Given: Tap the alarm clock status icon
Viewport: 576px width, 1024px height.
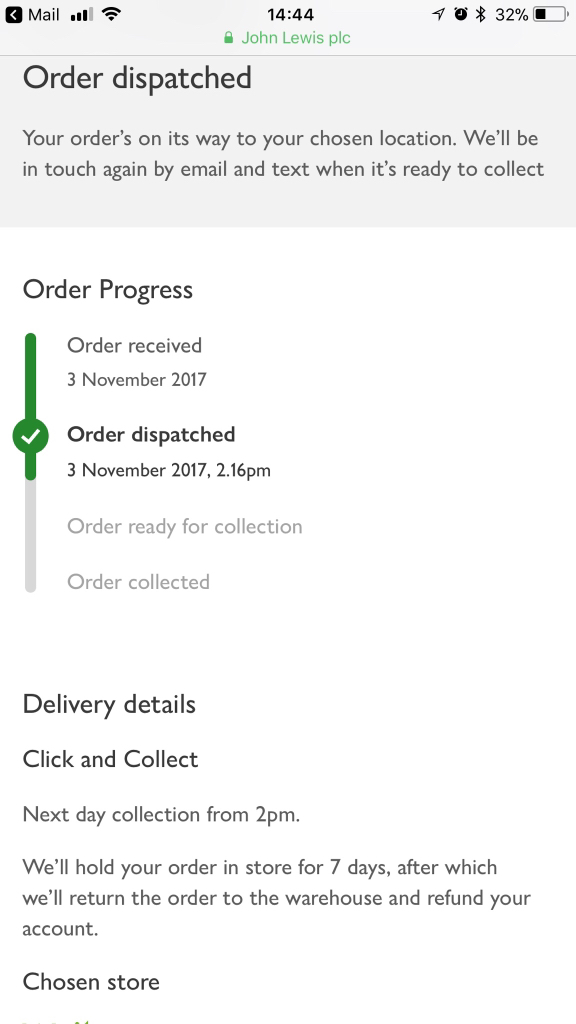Looking at the screenshot, I should coord(461,14).
